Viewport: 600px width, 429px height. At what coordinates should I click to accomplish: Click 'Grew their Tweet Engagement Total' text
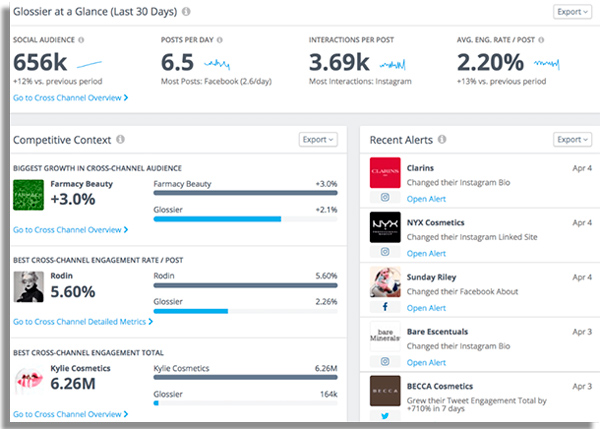coord(476,404)
